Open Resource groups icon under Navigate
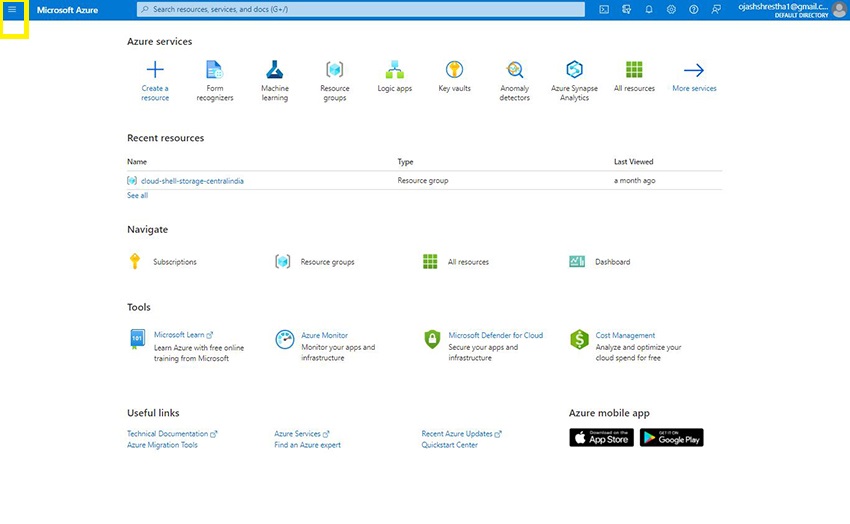 [282, 261]
